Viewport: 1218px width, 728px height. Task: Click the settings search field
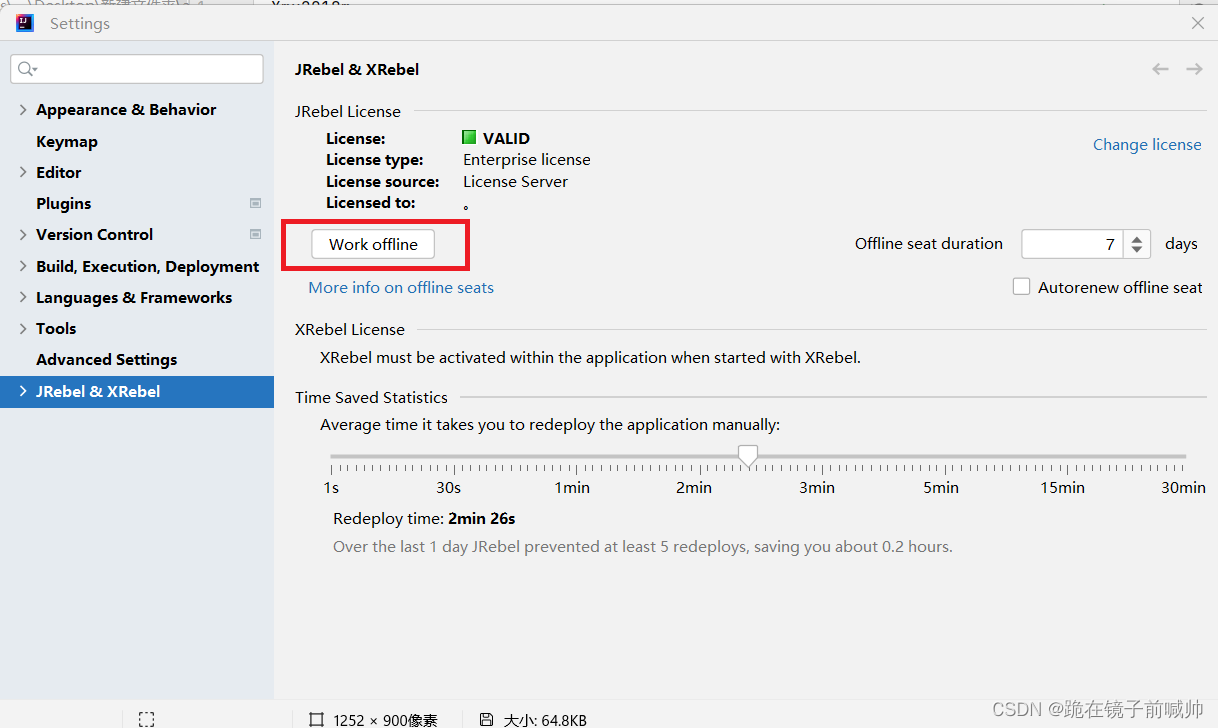click(x=137, y=69)
